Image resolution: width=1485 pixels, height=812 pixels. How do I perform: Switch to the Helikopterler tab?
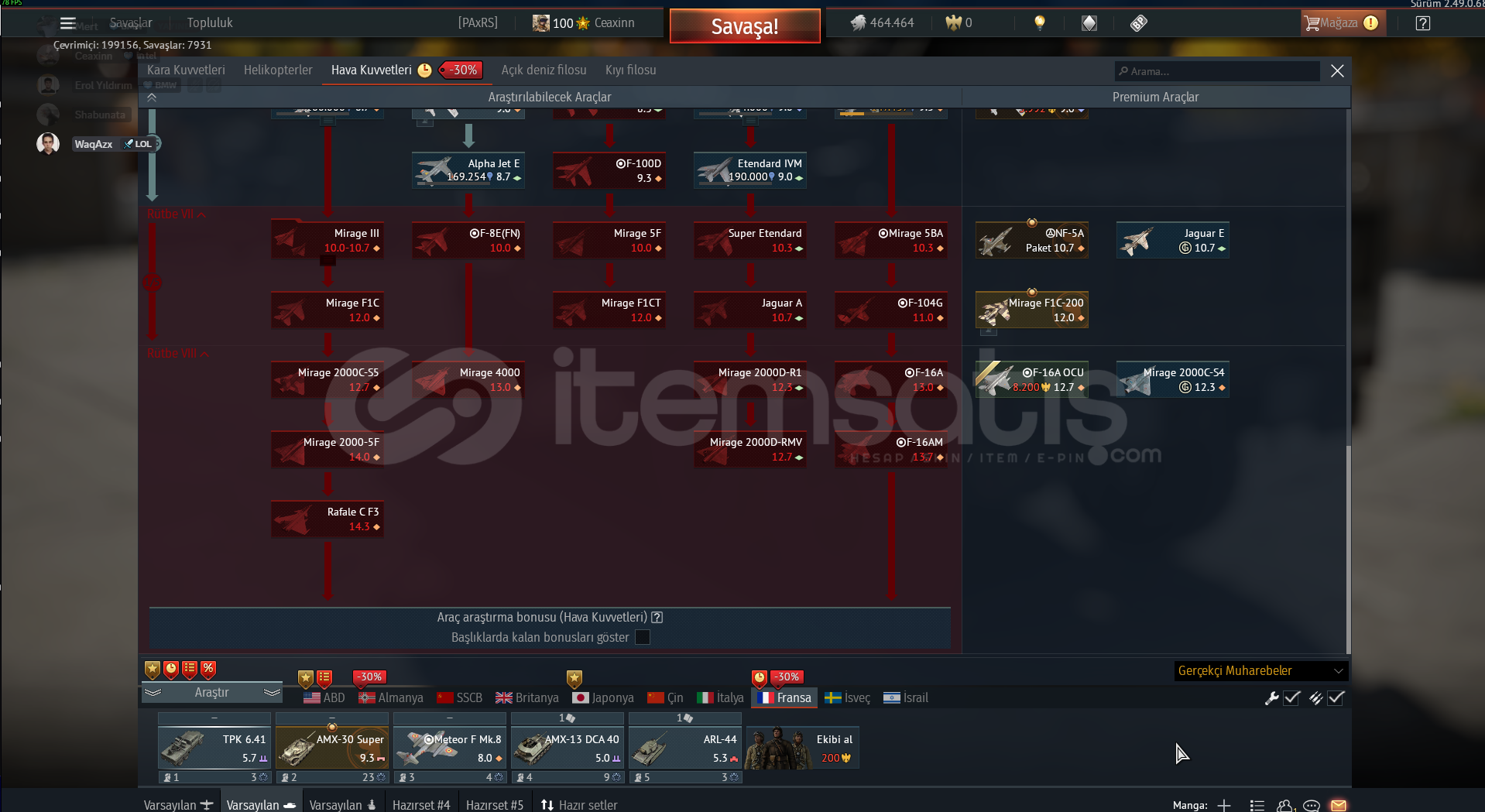tap(278, 70)
